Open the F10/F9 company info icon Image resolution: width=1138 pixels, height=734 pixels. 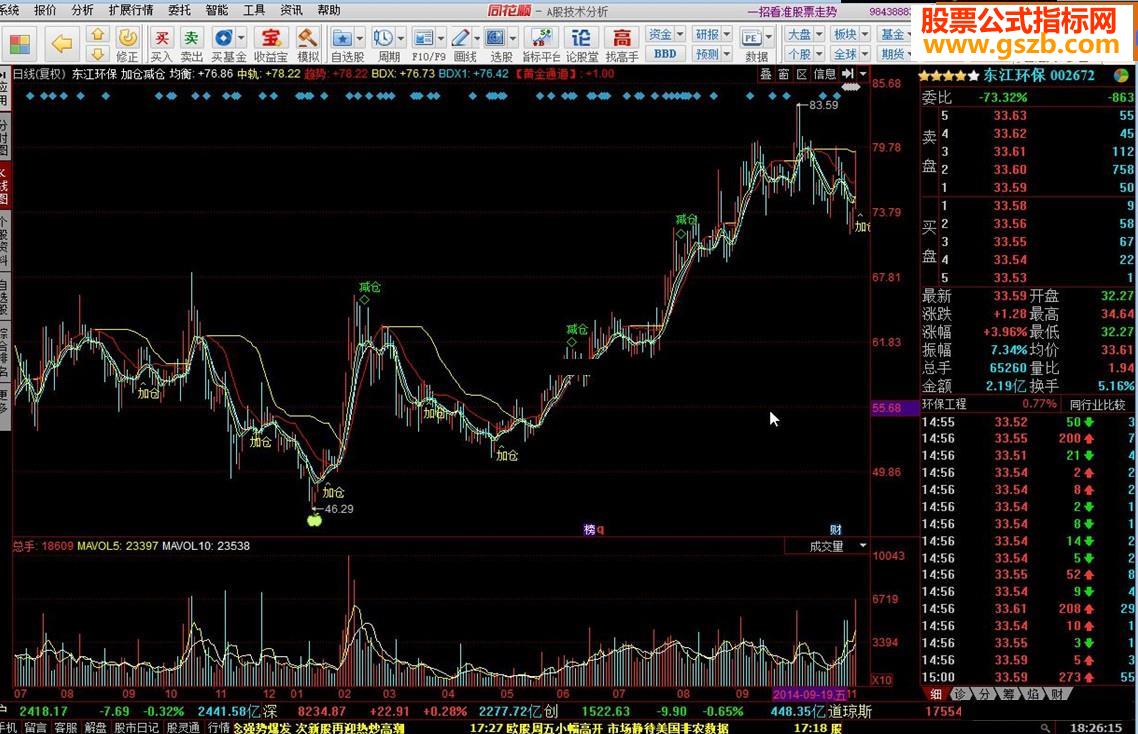coord(423,38)
